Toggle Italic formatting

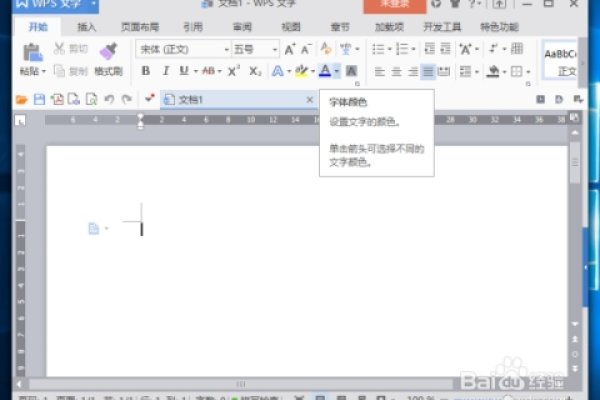point(165,71)
